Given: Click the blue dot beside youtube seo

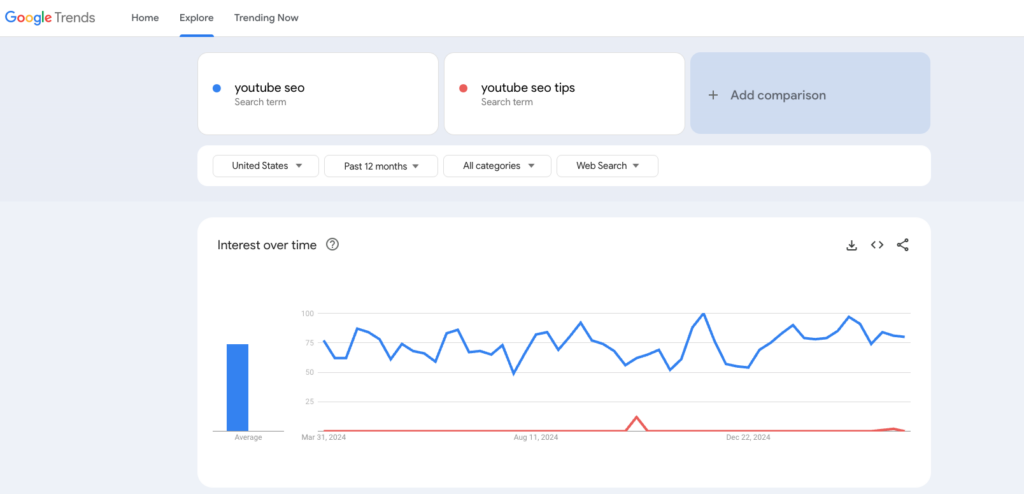Looking at the screenshot, I should tap(217, 88).
